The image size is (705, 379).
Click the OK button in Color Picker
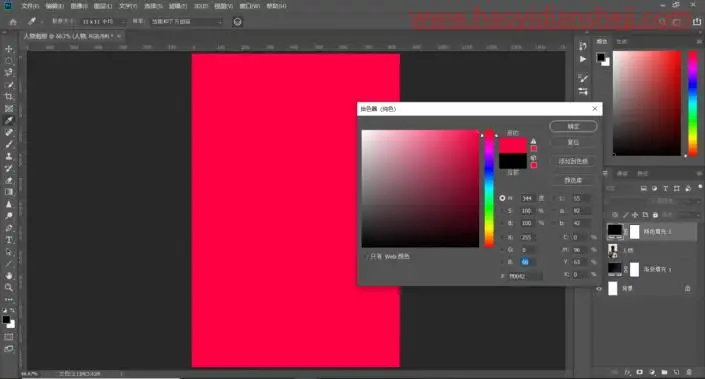pyautogui.click(x=573, y=126)
